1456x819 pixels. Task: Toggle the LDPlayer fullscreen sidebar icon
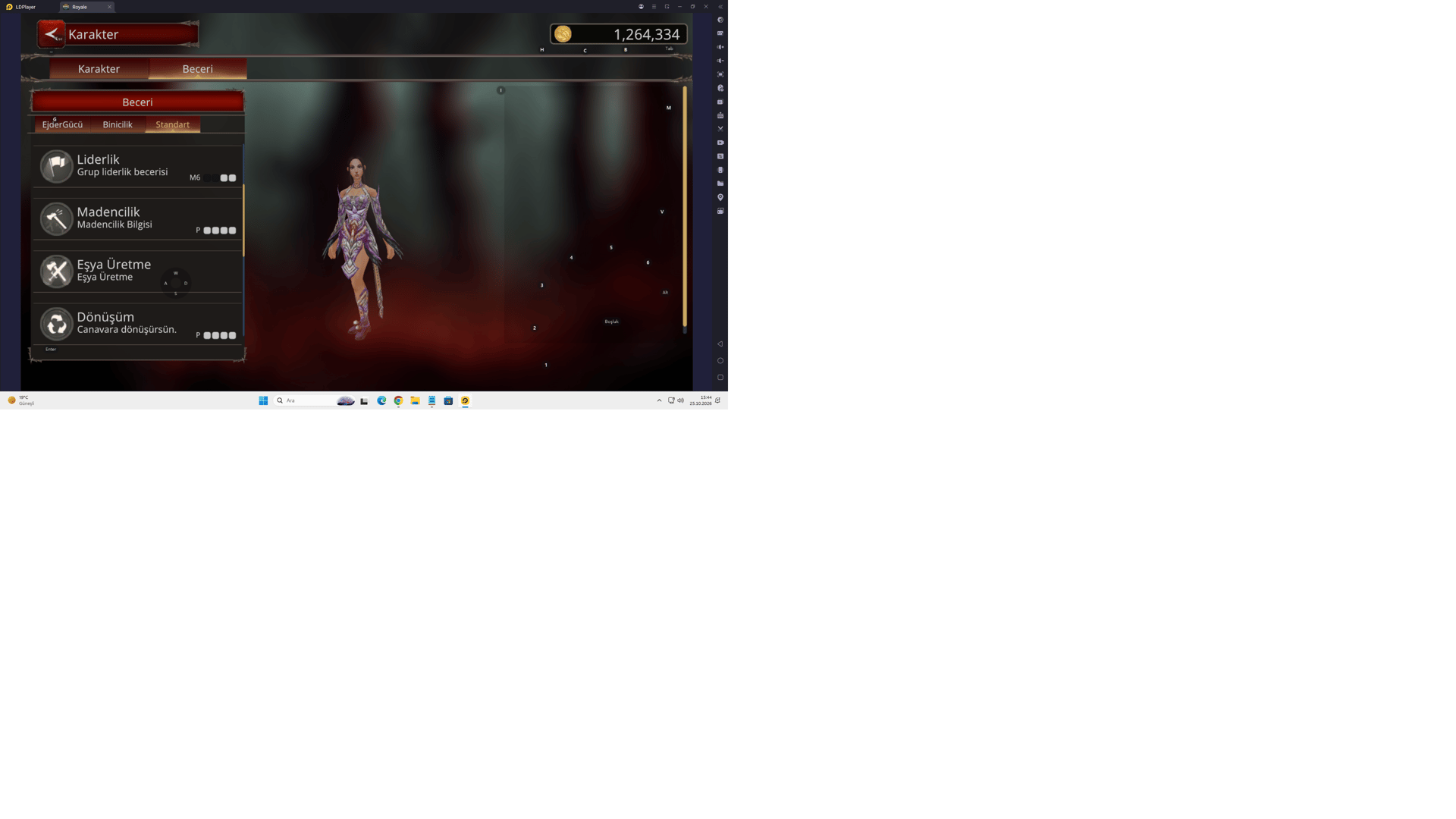click(x=720, y=74)
